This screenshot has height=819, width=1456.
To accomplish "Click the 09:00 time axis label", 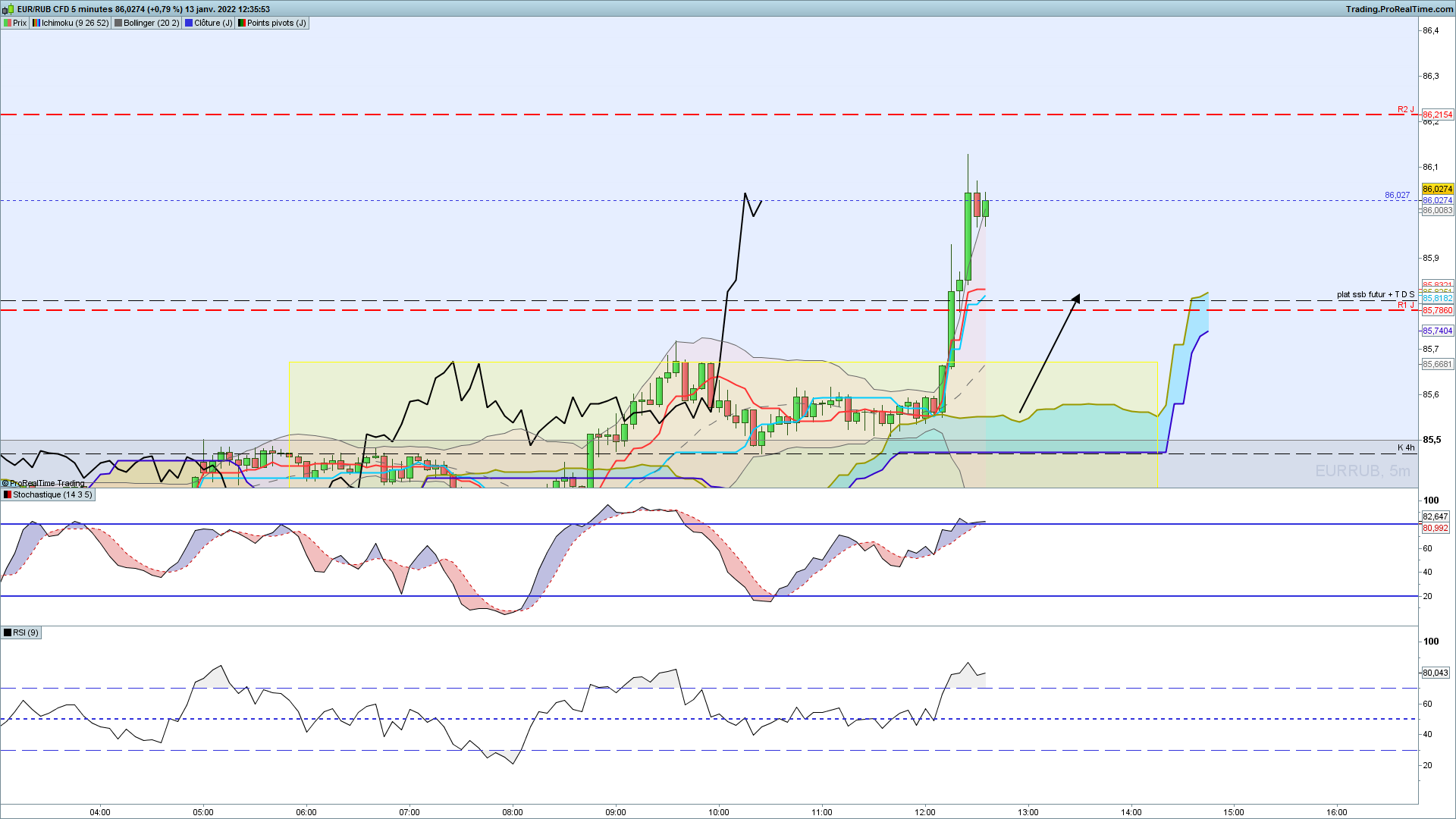I will 616,812.
